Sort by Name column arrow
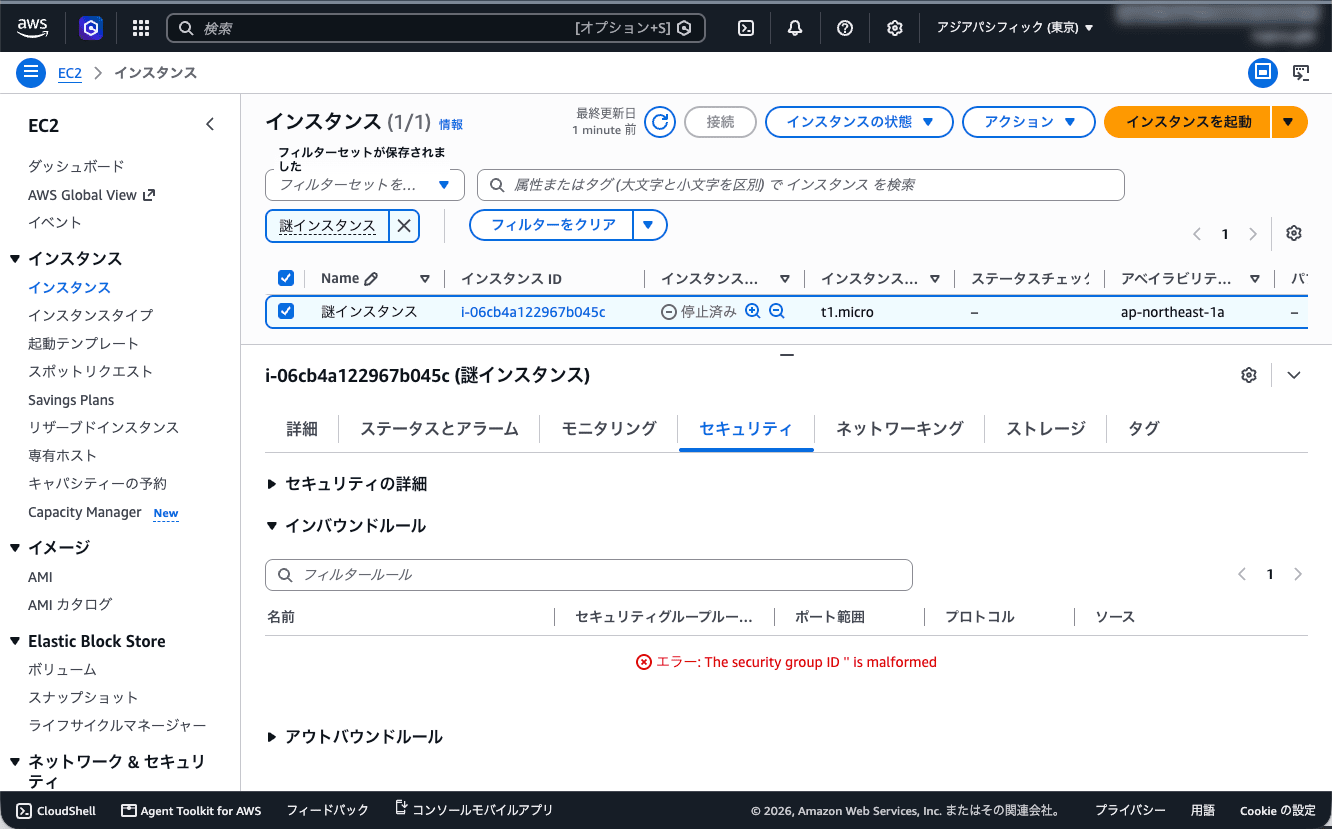The width and height of the screenshot is (1332, 829). [425, 279]
